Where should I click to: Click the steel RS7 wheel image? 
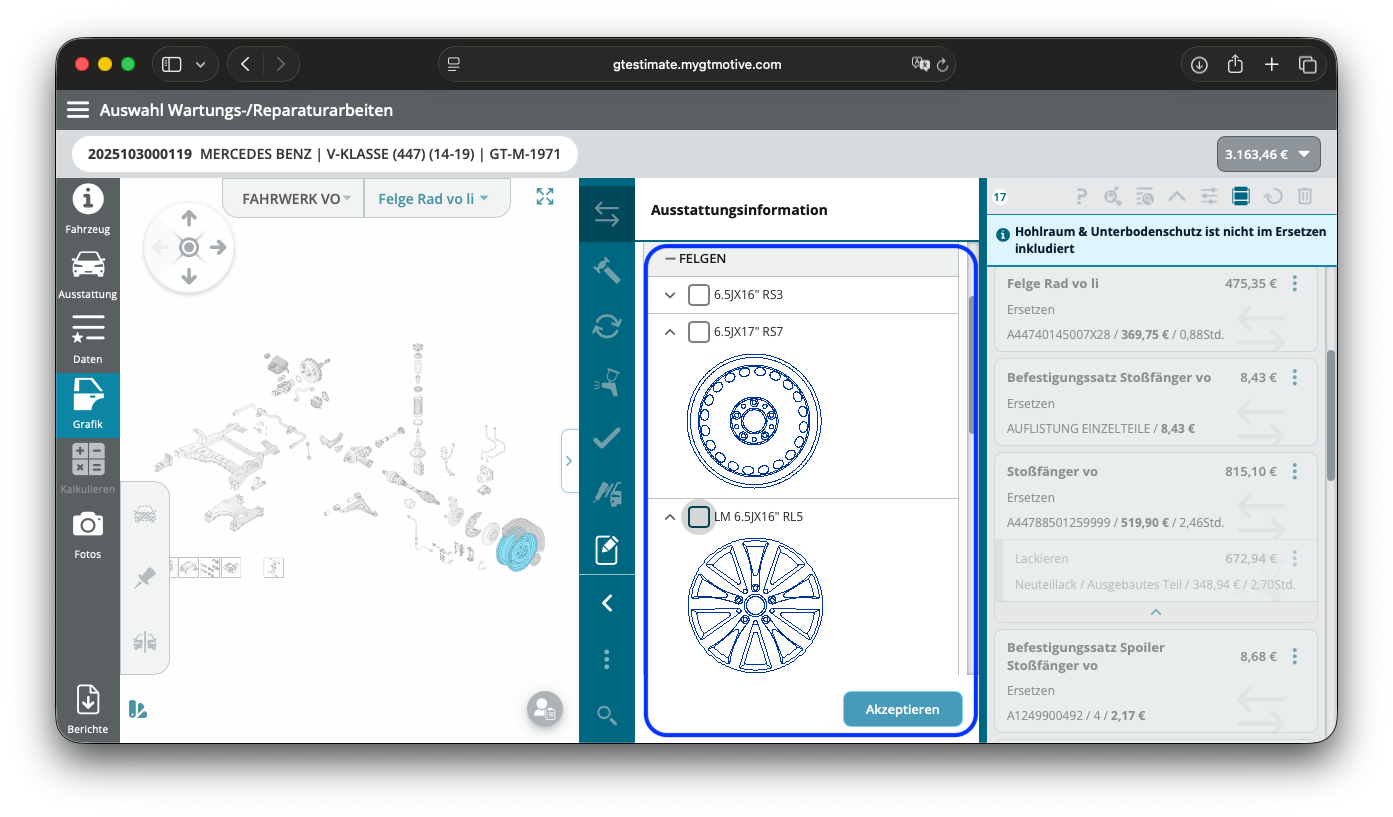pos(755,420)
